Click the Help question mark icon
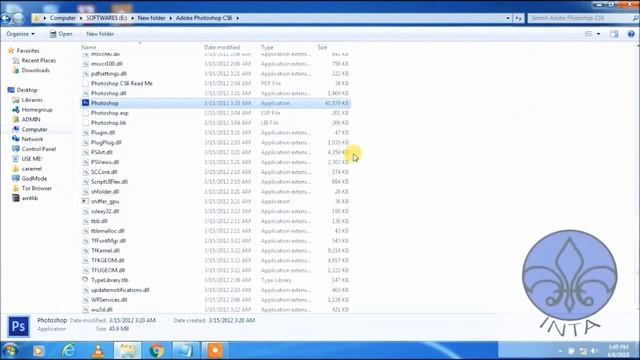This screenshot has height=360, width=640. click(631, 34)
